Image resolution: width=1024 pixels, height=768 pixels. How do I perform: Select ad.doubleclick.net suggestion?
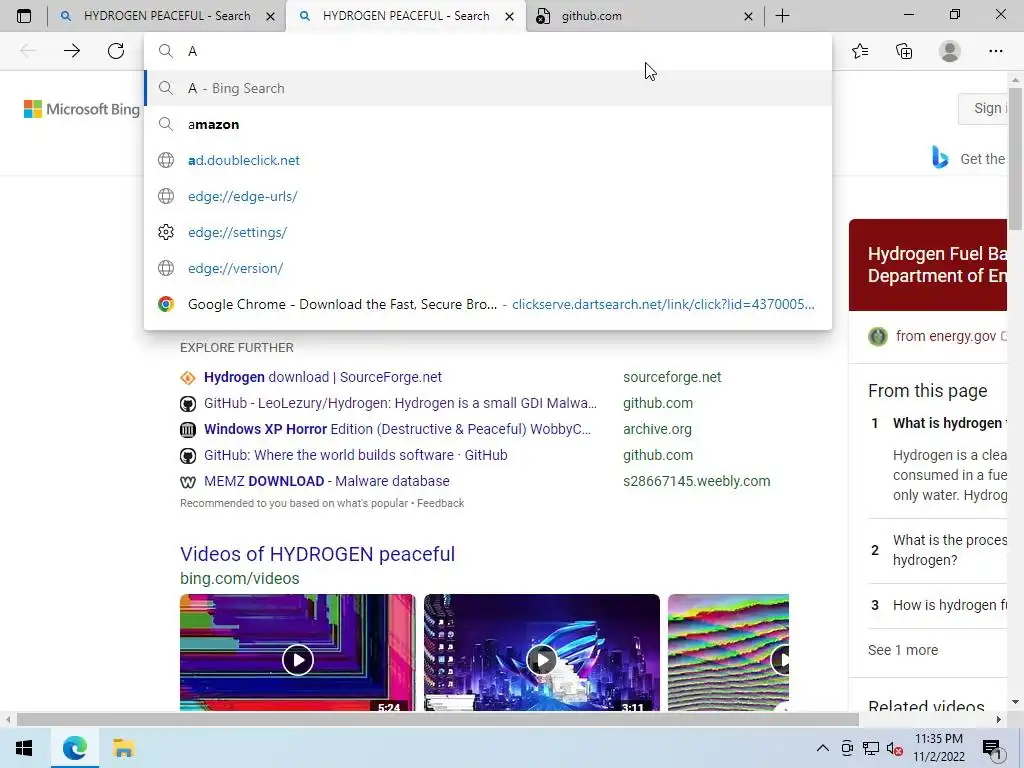(488, 160)
